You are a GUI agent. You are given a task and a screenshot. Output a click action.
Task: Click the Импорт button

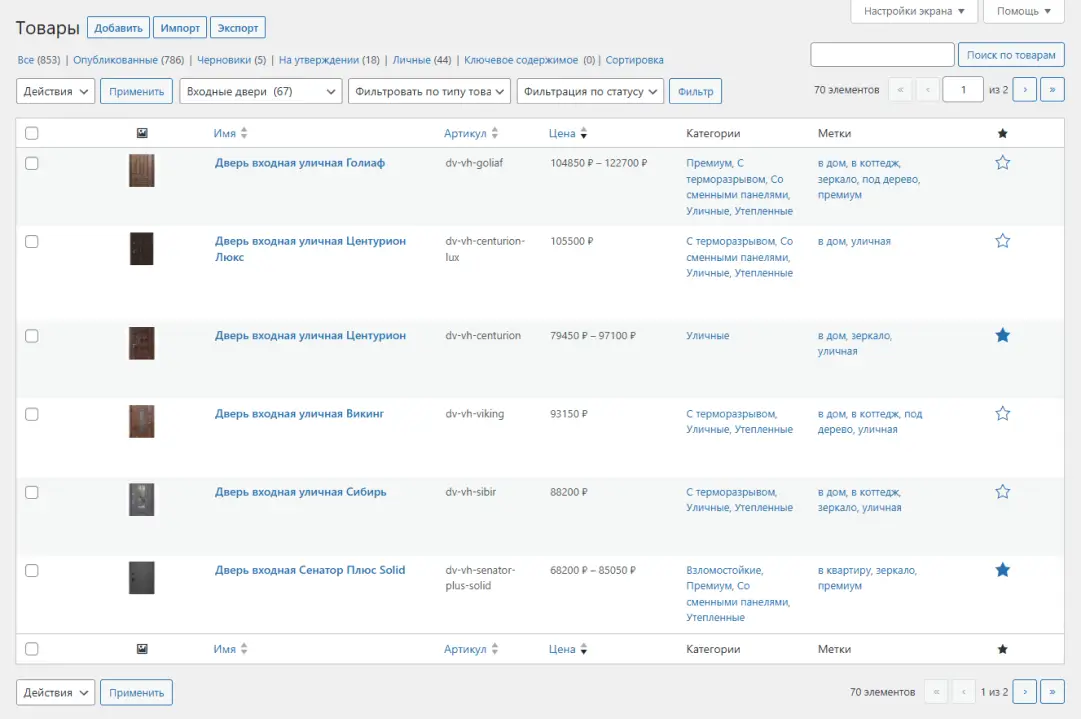[x=180, y=28]
